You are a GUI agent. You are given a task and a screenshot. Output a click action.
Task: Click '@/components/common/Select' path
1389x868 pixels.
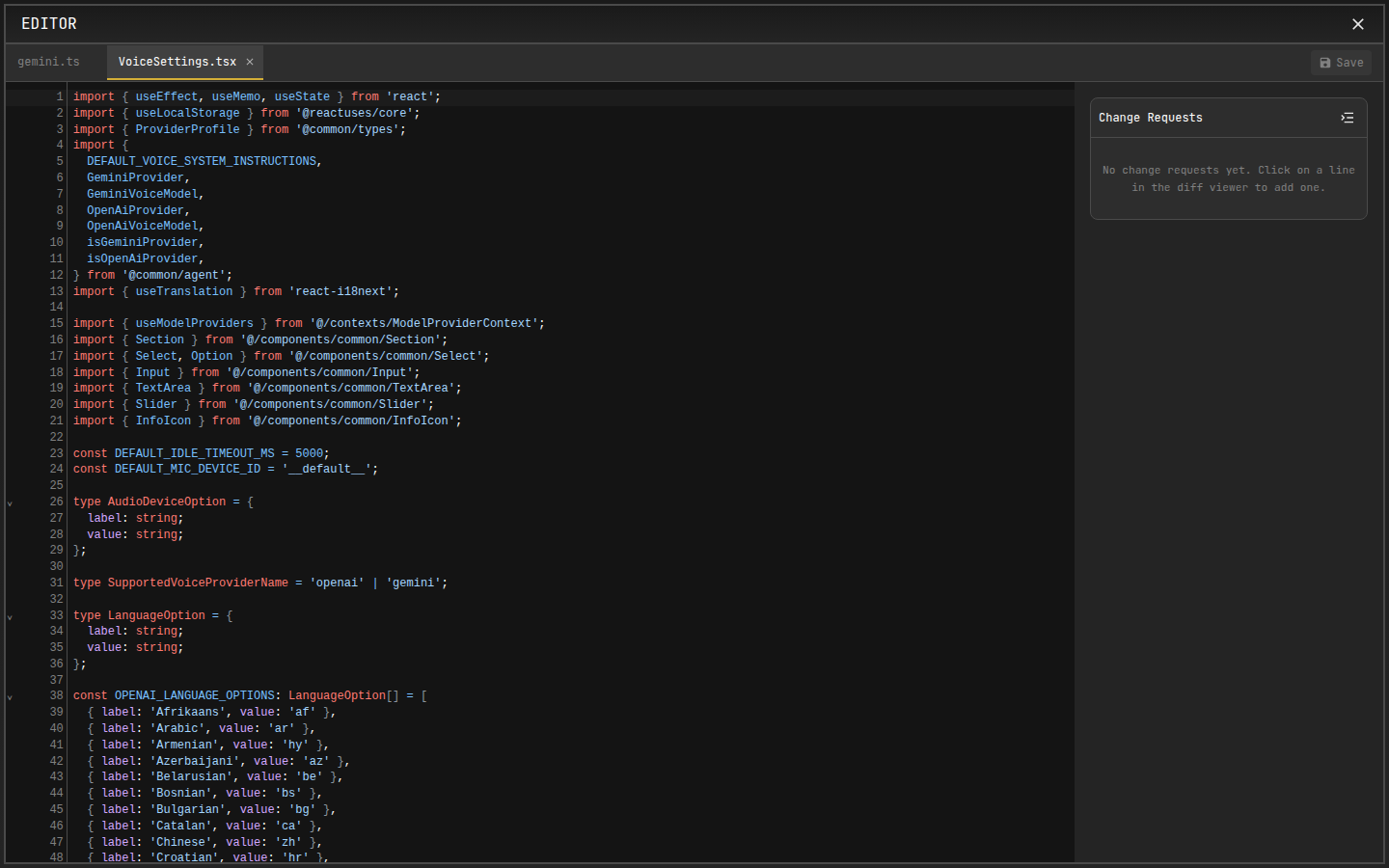pyautogui.click(x=386, y=357)
